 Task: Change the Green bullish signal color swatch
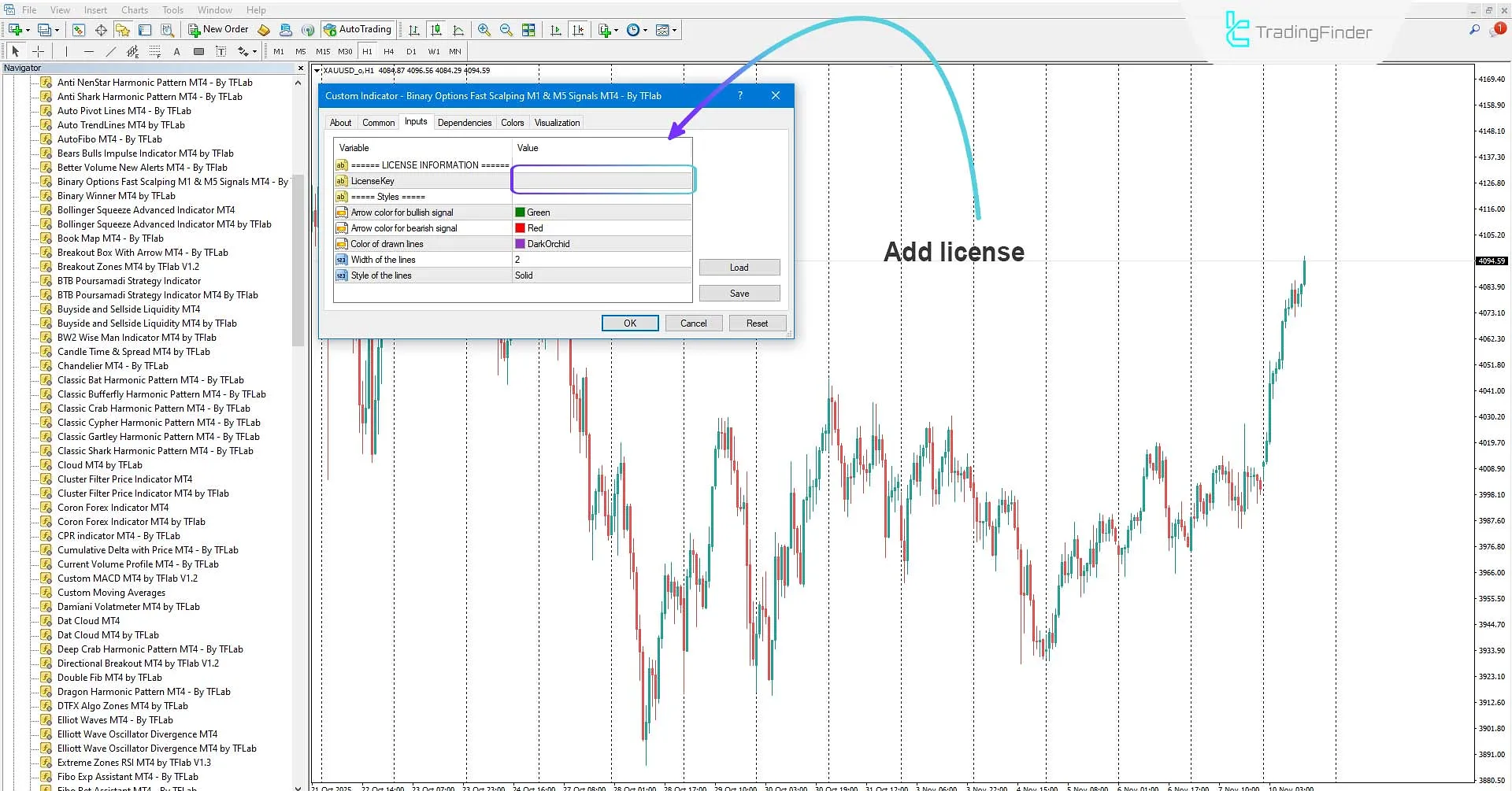[521, 212]
